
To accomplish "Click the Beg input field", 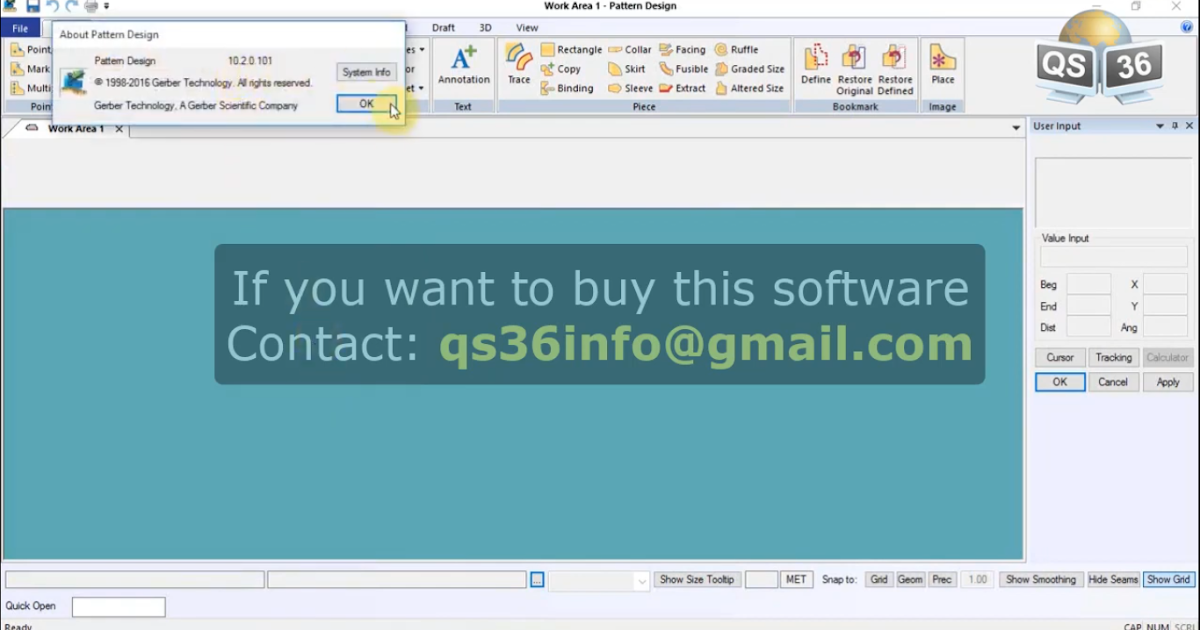I will coord(1089,284).
